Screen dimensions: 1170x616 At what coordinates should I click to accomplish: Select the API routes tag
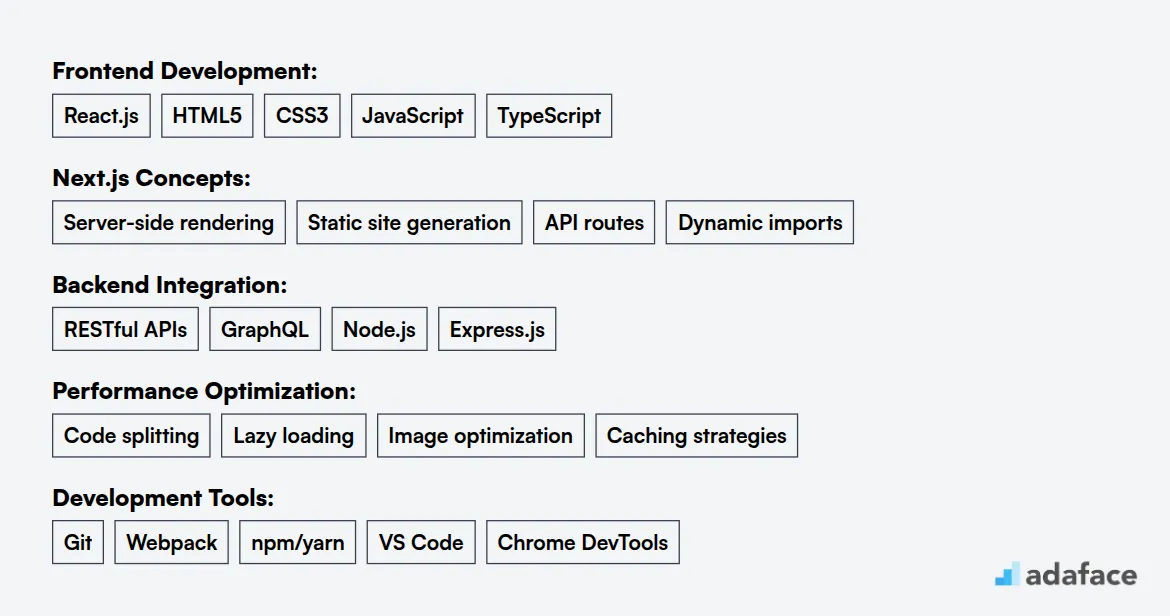point(594,222)
